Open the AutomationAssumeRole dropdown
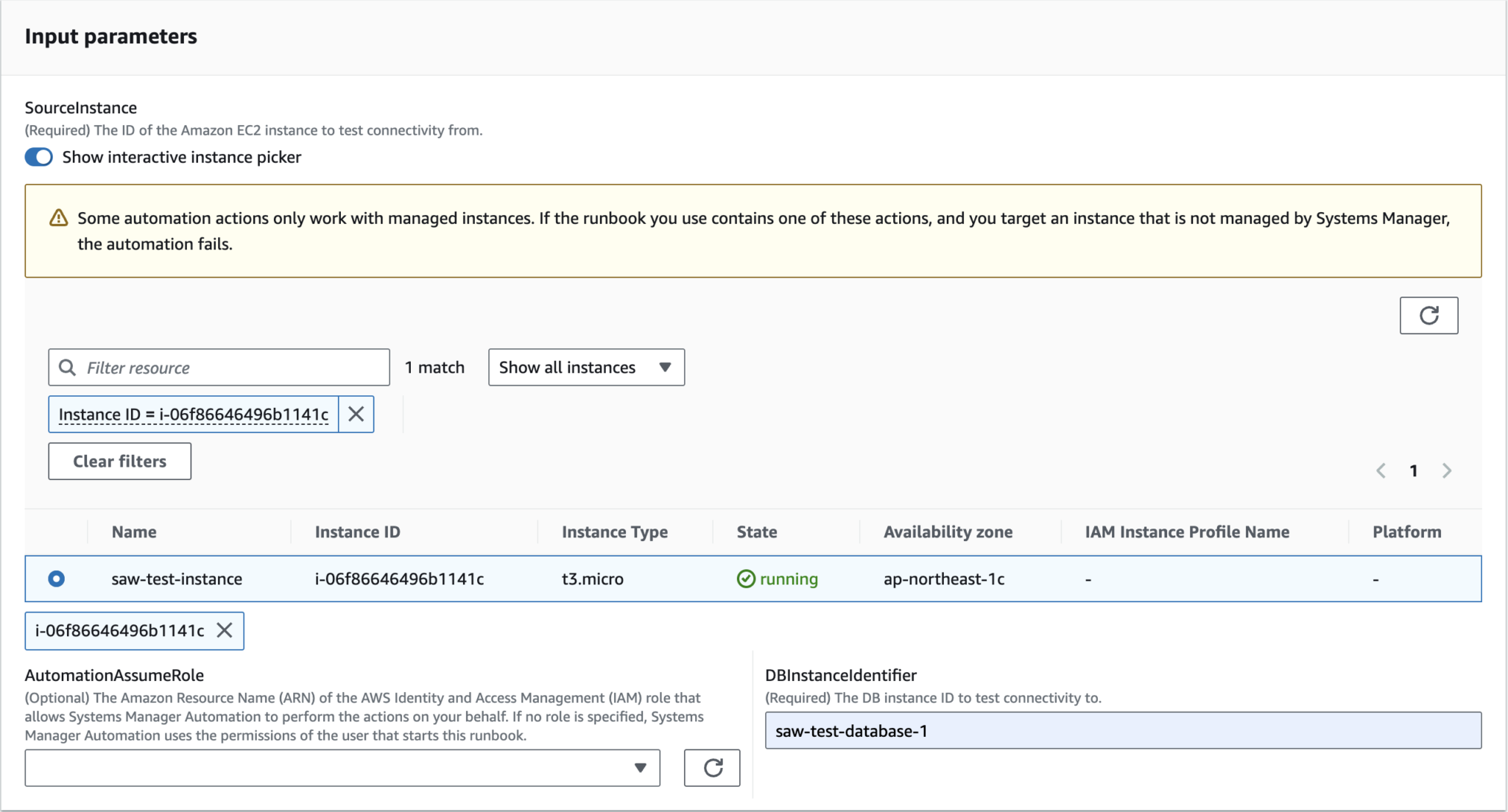 click(x=640, y=768)
